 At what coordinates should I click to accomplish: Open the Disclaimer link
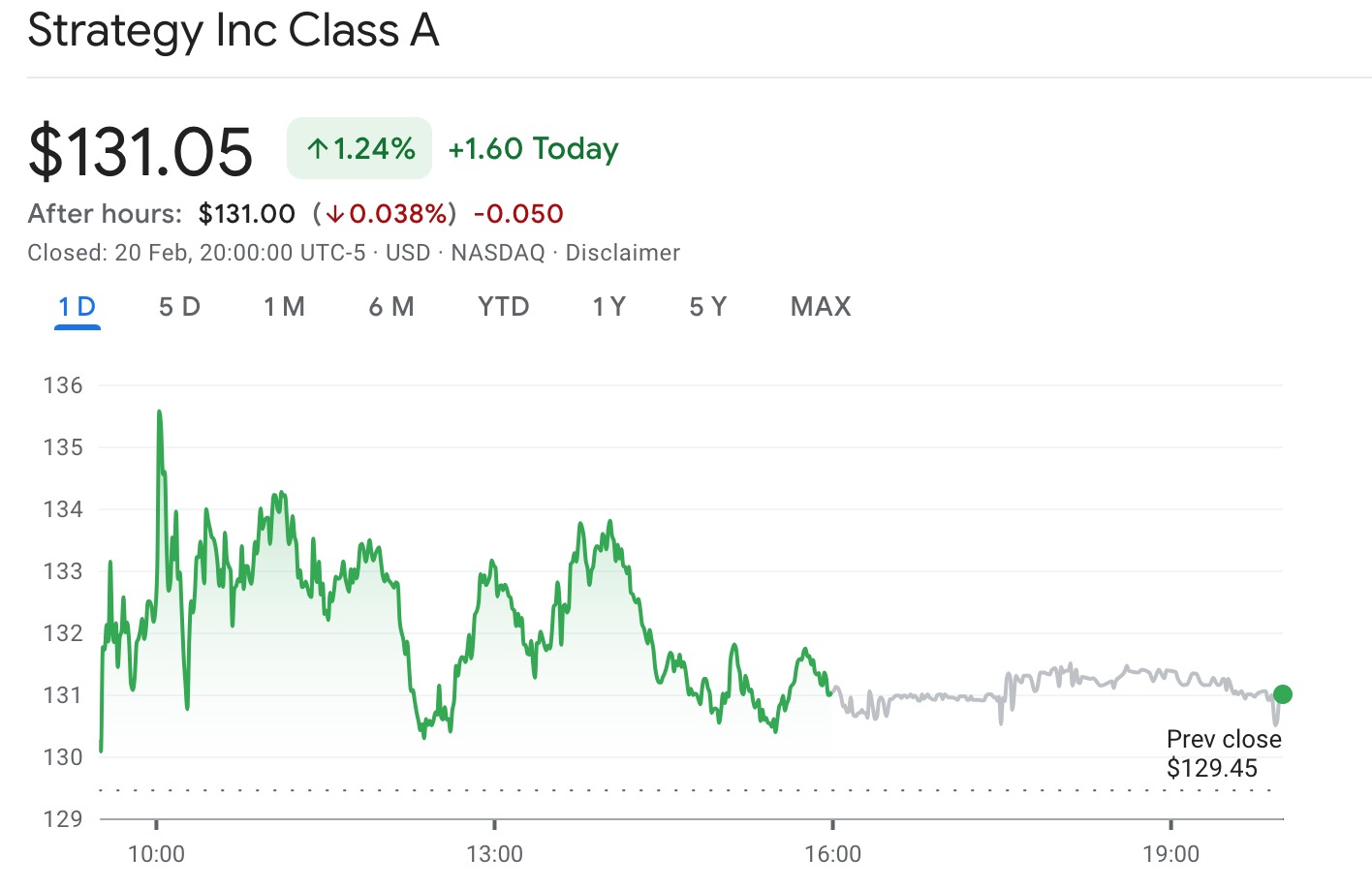coord(622,253)
